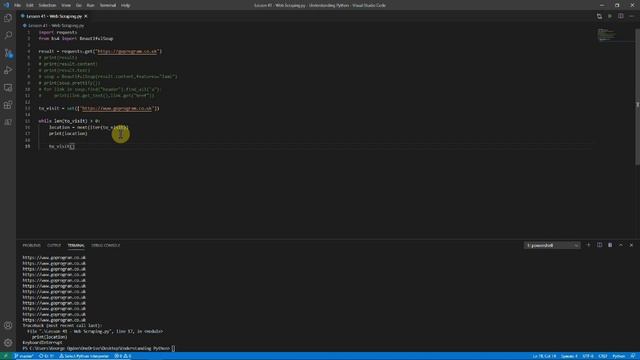Screen dimensions: 640x360
Task: Open the Accounts menu icon
Action: 8,325
